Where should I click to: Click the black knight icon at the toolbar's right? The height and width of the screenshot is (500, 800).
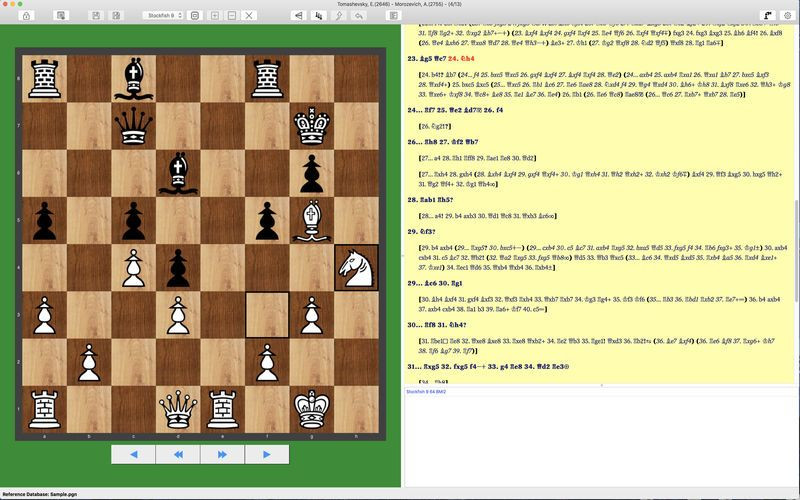[767, 16]
